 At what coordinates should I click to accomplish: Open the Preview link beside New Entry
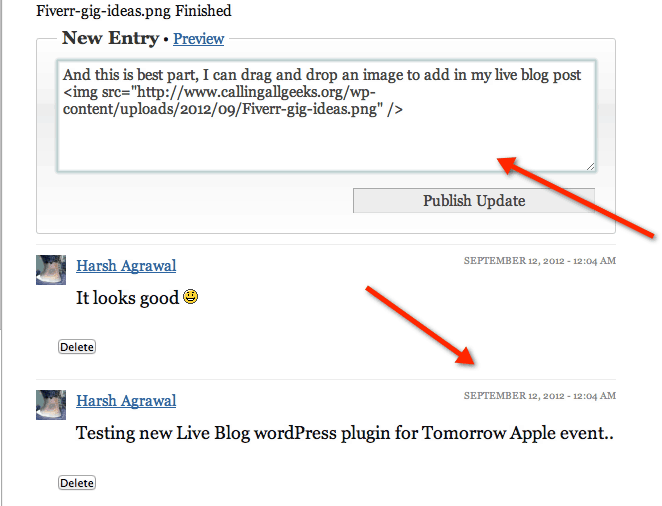click(x=198, y=39)
